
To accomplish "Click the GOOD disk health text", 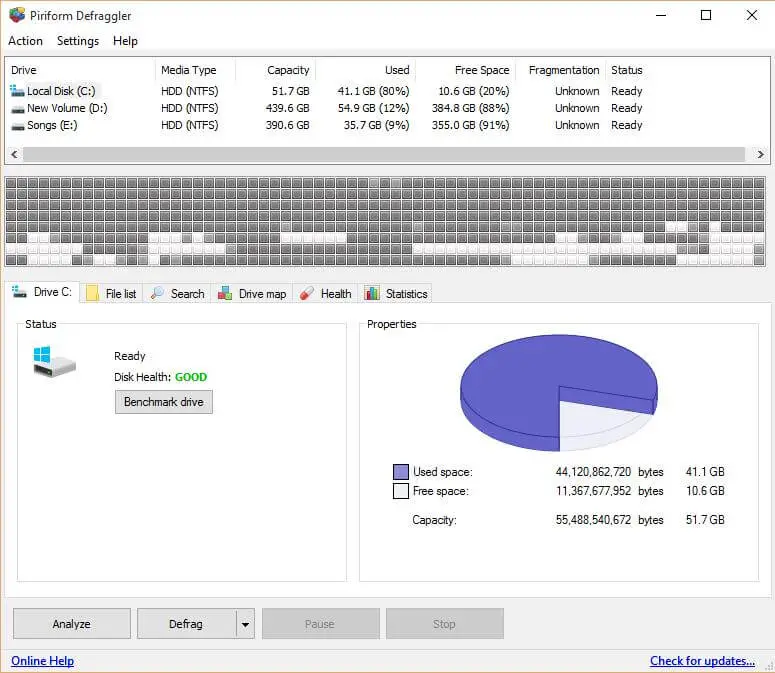I will tap(191, 377).
